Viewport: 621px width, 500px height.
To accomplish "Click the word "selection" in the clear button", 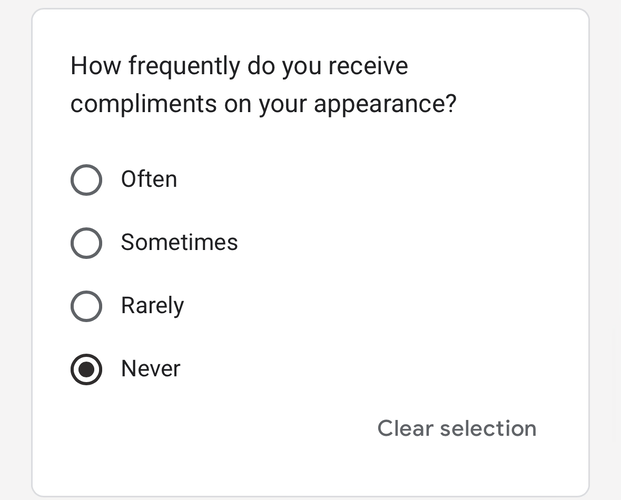I will coord(487,429).
